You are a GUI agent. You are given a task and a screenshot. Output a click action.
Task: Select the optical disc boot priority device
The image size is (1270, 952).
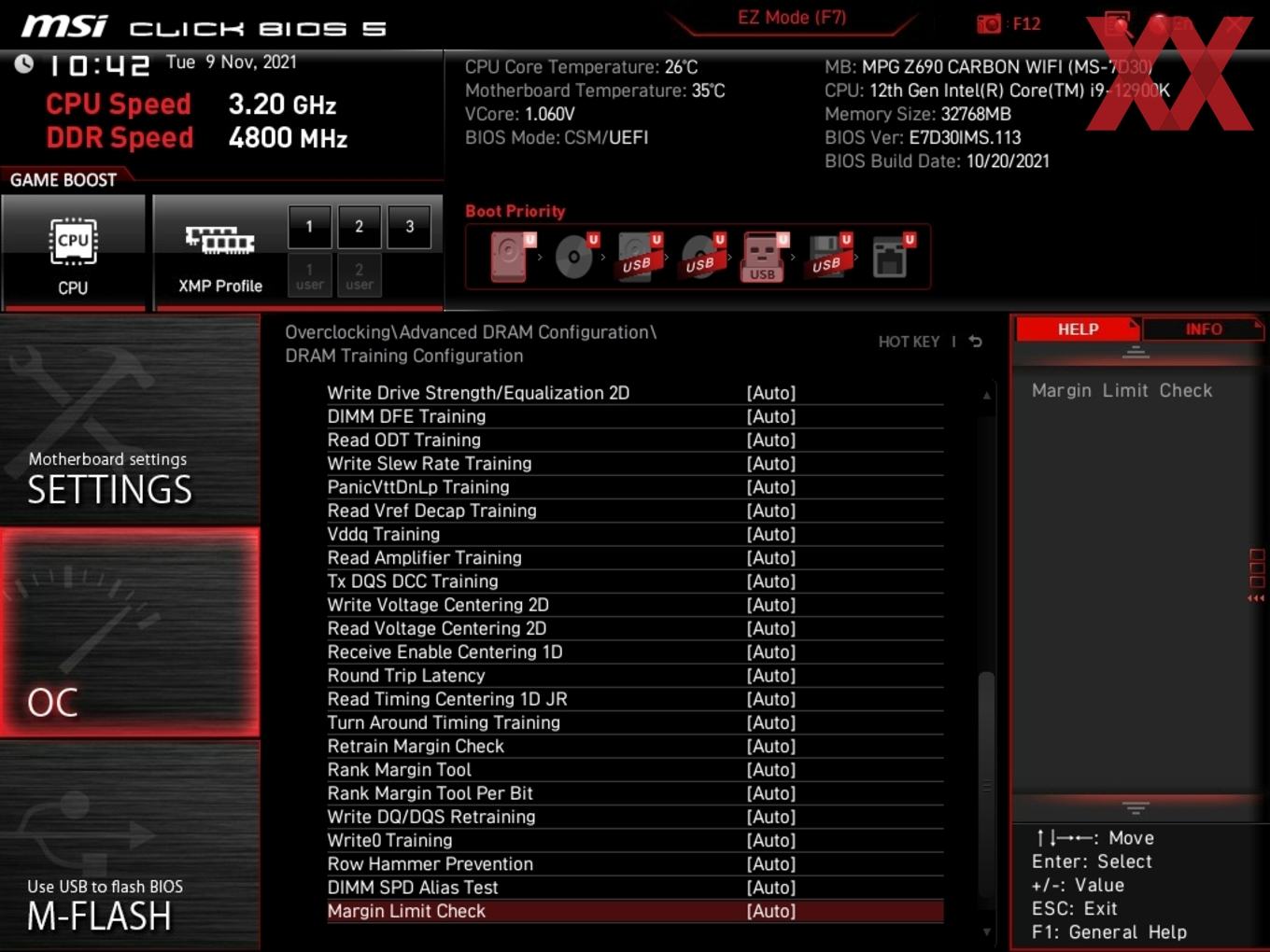[x=575, y=256]
